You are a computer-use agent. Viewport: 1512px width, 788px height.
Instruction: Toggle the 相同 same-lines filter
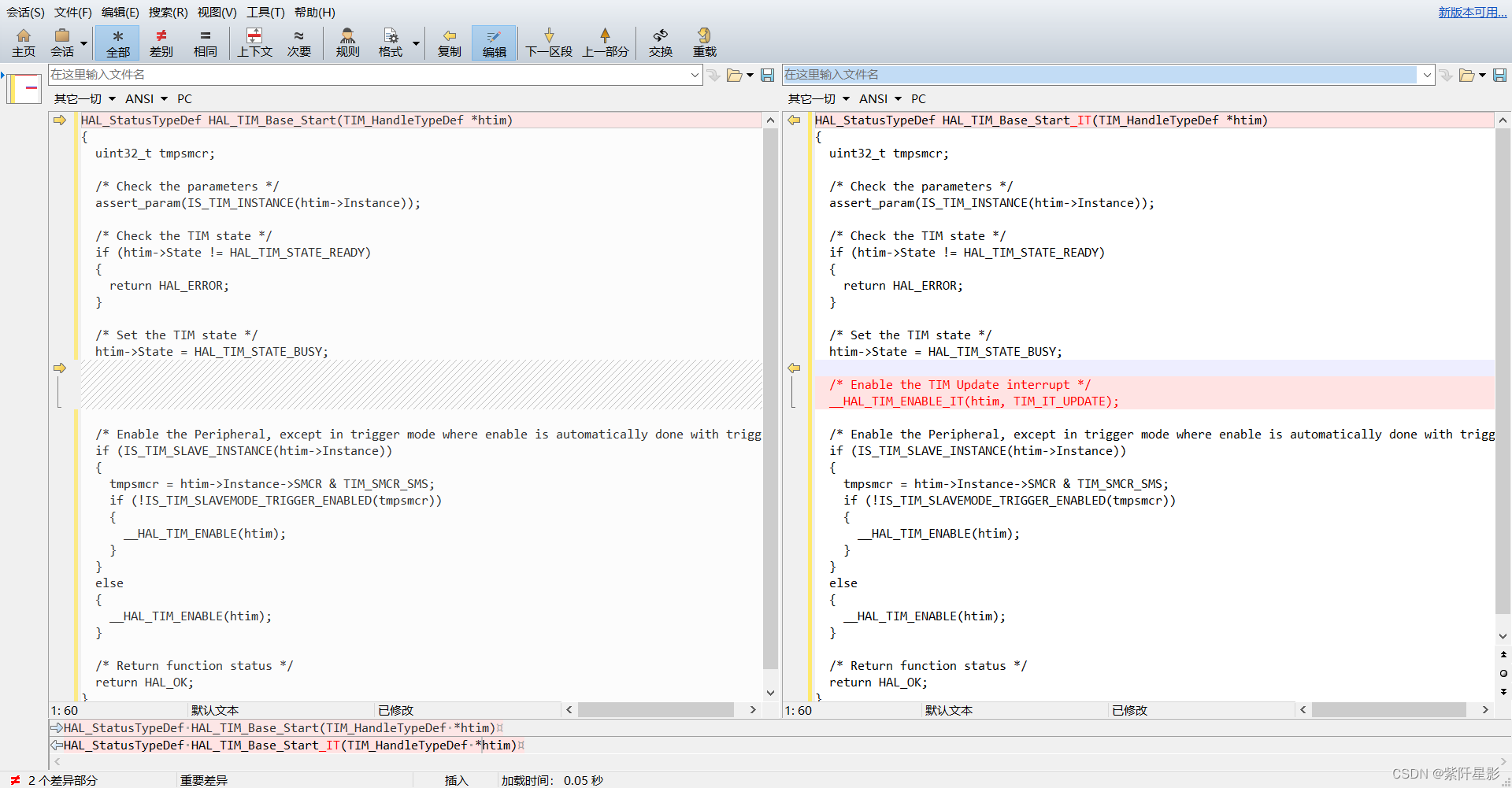206,43
